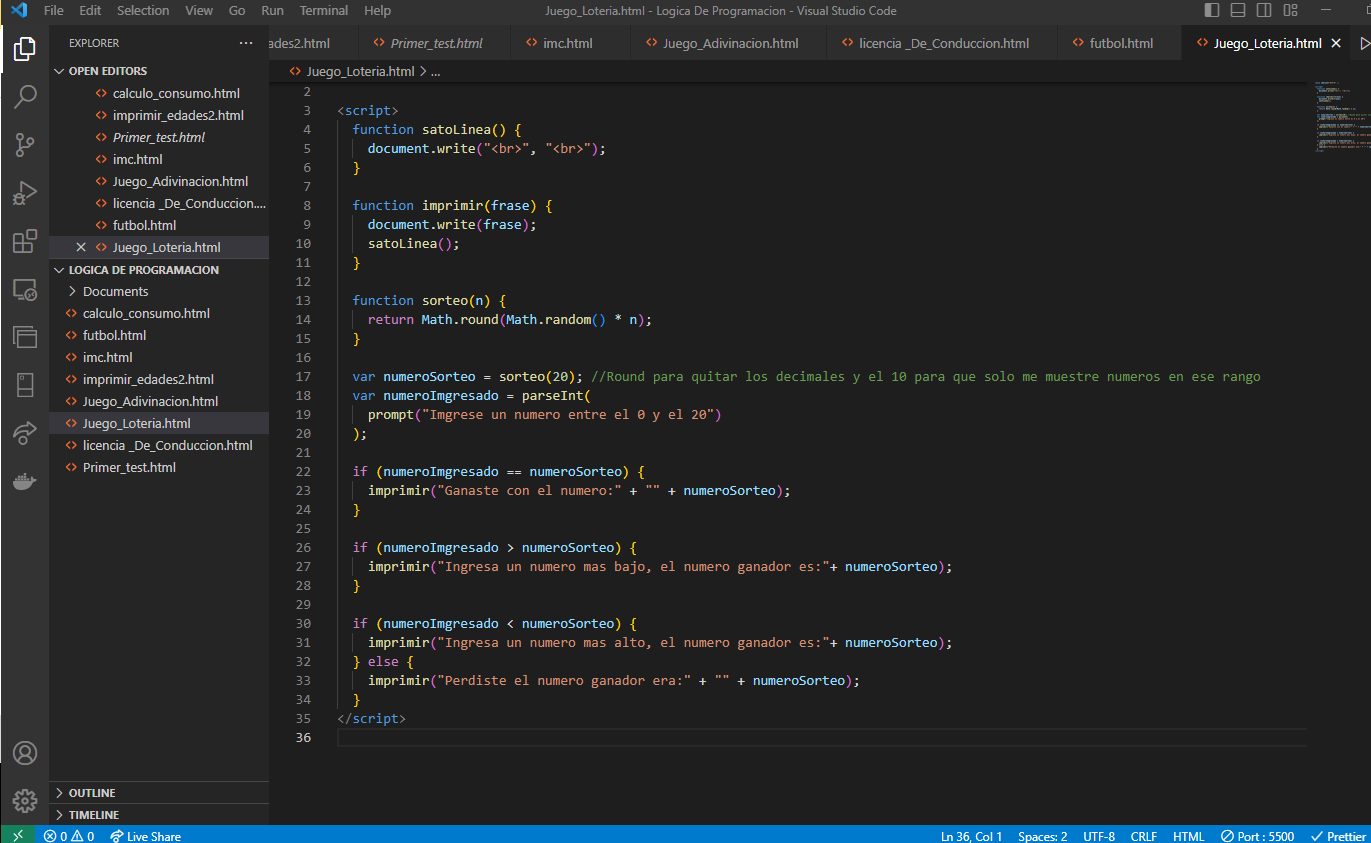Go to line via Ln 36, Col 1
1371x843 pixels.
coord(971,836)
